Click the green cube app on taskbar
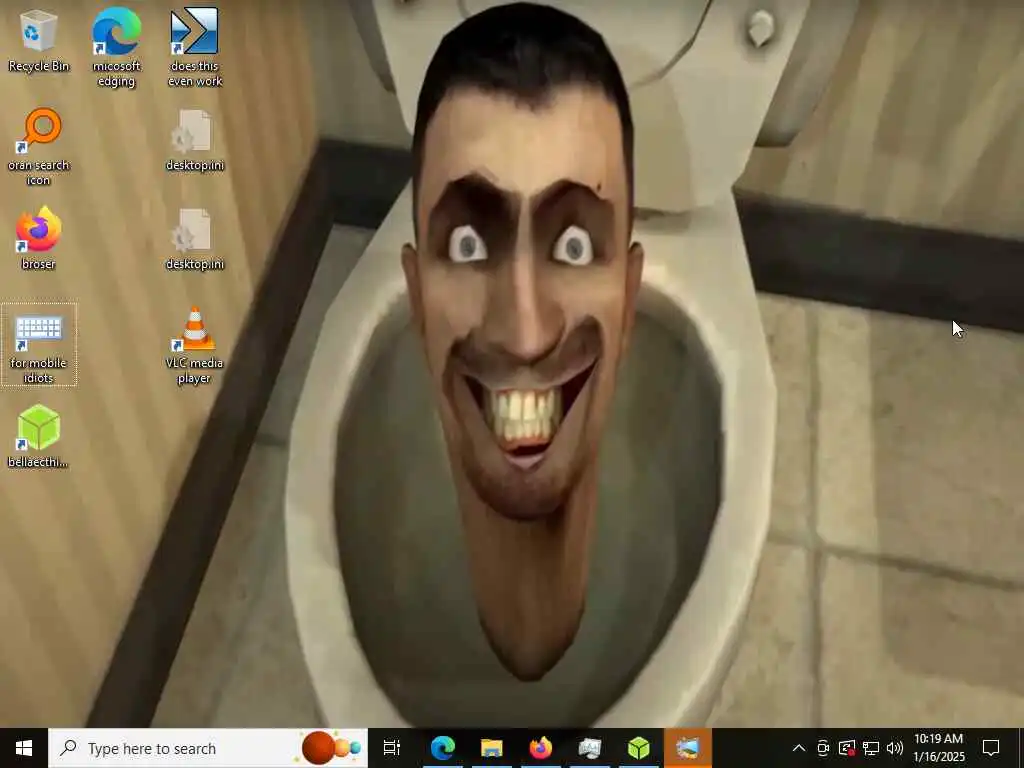This screenshot has height=768, width=1024. coord(639,748)
